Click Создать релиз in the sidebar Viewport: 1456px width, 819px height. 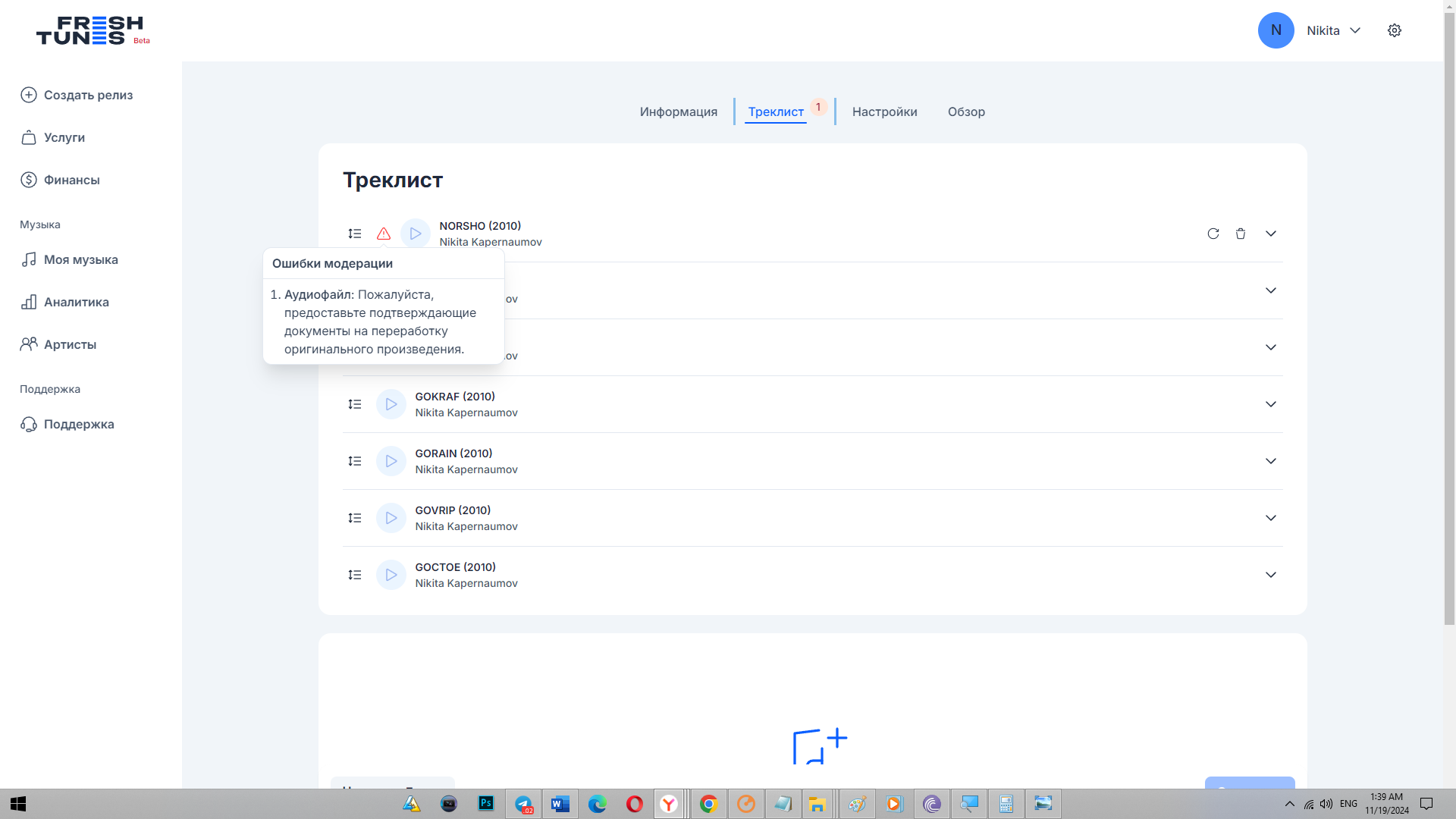(88, 95)
